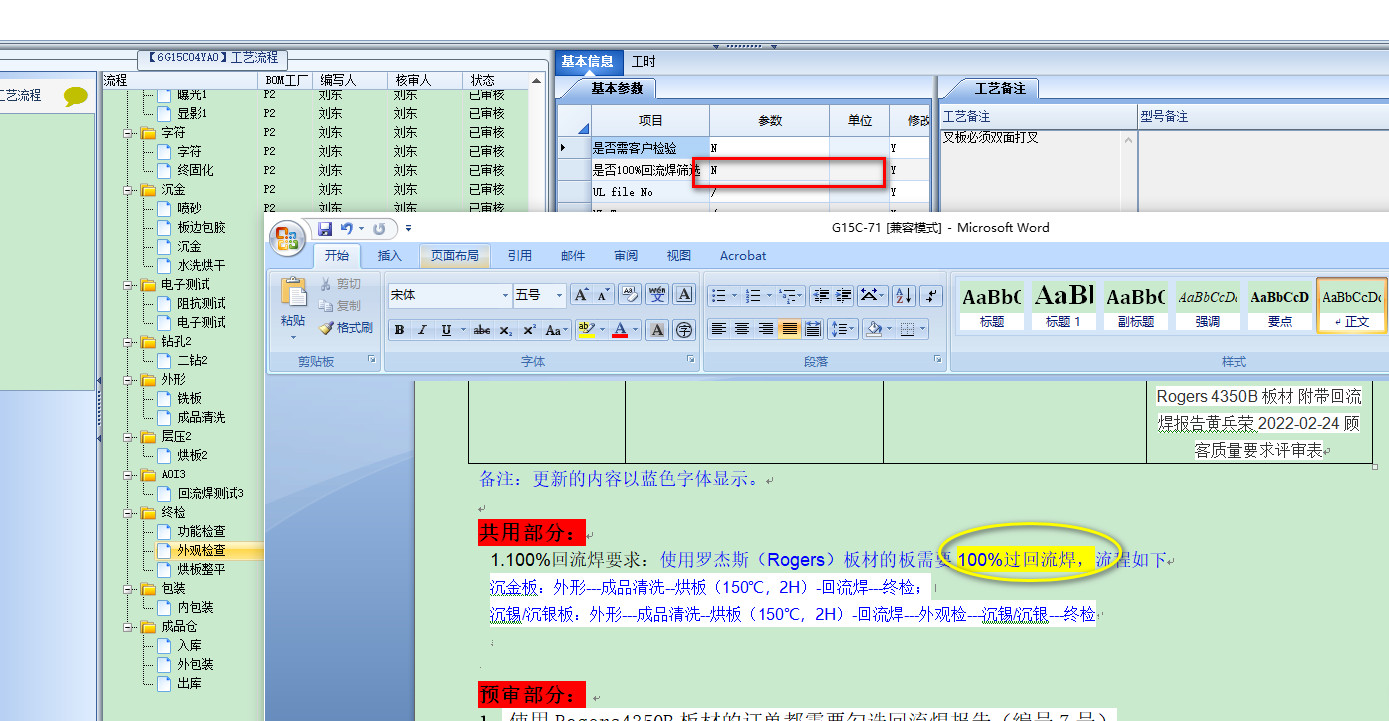
Task: Insert enclosed character (字) icon
Action: [x=684, y=330]
